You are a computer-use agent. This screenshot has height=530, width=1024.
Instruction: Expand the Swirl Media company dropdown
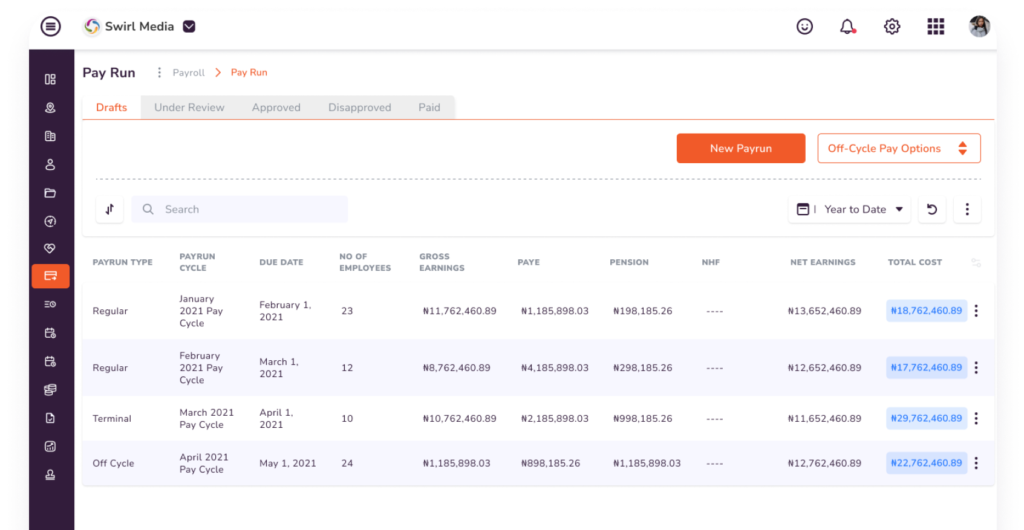coord(190,27)
